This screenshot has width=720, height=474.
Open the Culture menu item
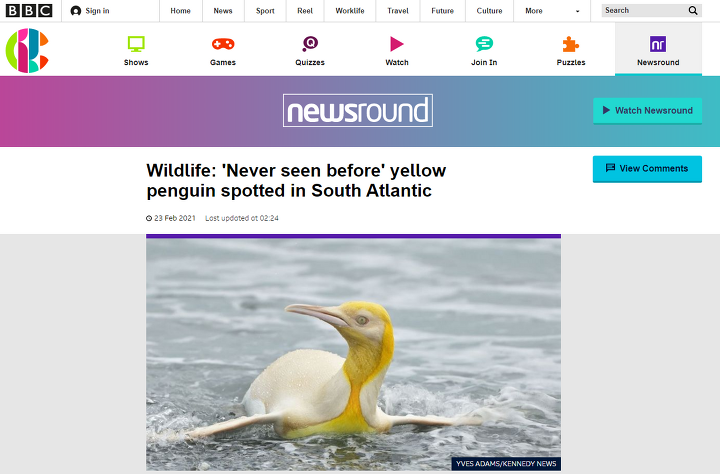click(489, 11)
